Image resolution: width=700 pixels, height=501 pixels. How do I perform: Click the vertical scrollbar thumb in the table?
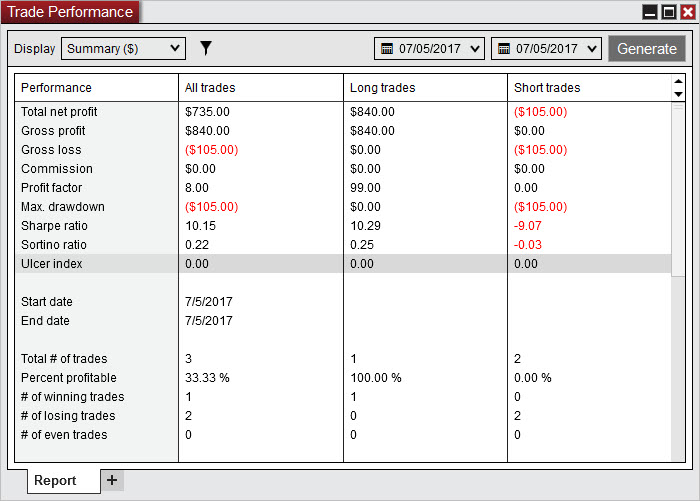pos(678,190)
